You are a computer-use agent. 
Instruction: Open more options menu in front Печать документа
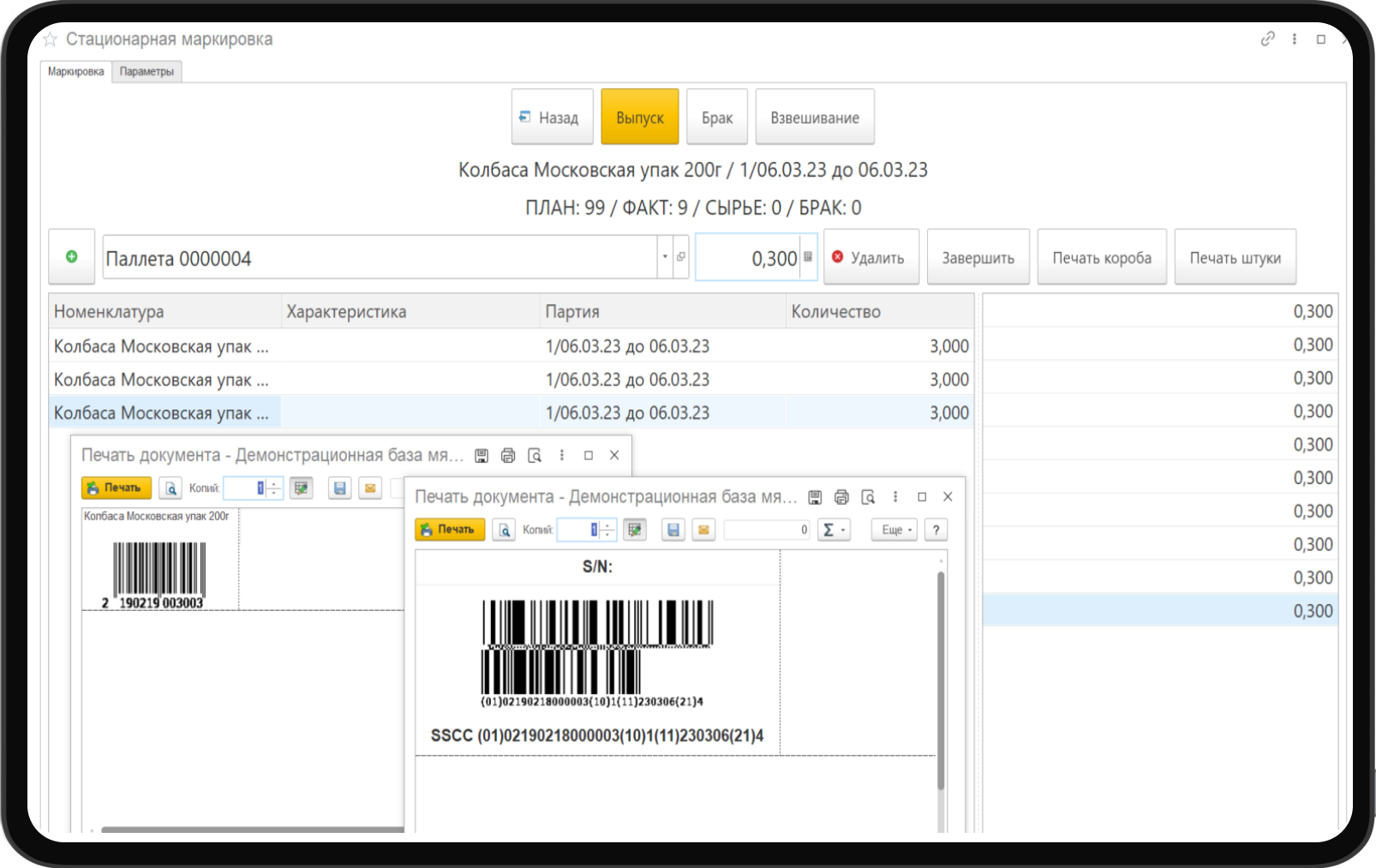click(x=895, y=497)
